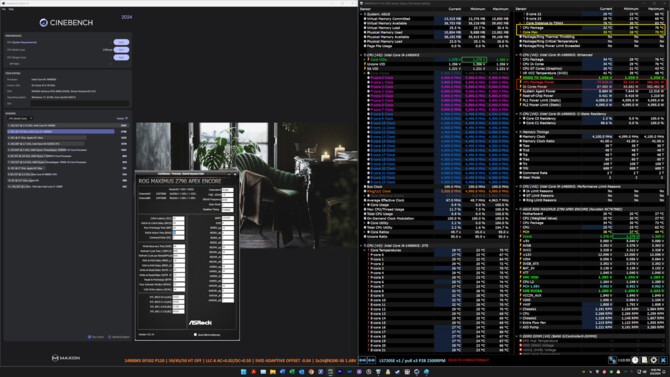Click the Cinebench sphere logo
This screenshot has width=670, height=377.
(x=43, y=23)
